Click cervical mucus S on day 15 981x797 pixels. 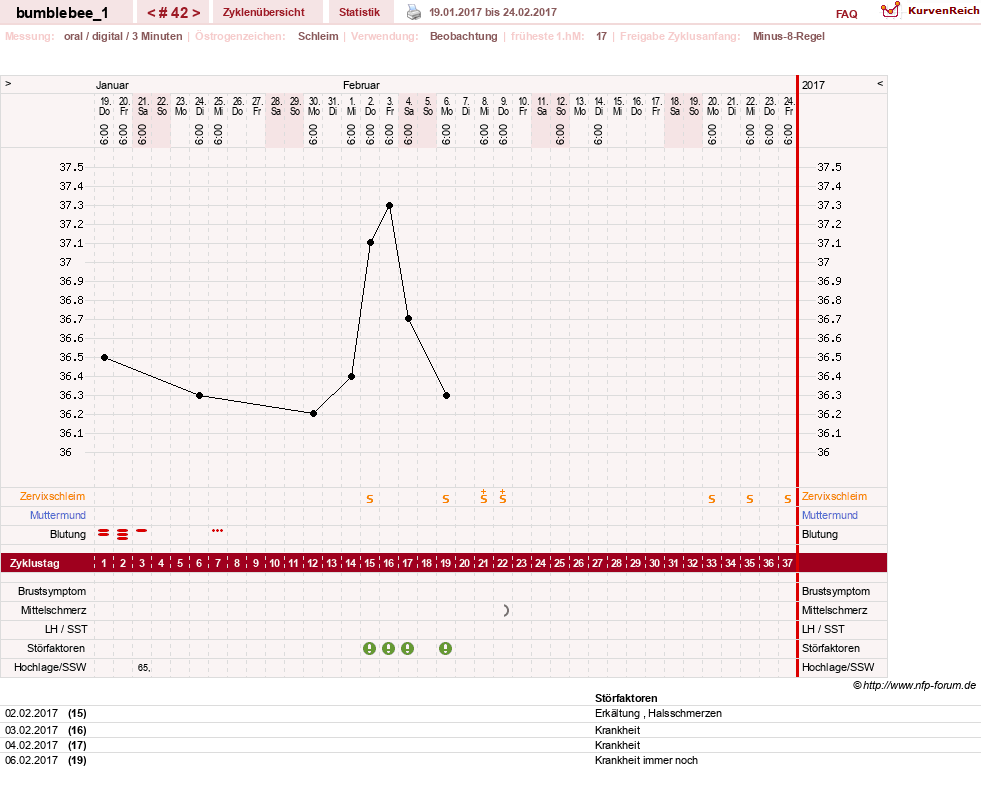pyautogui.click(x=370, y=499)
